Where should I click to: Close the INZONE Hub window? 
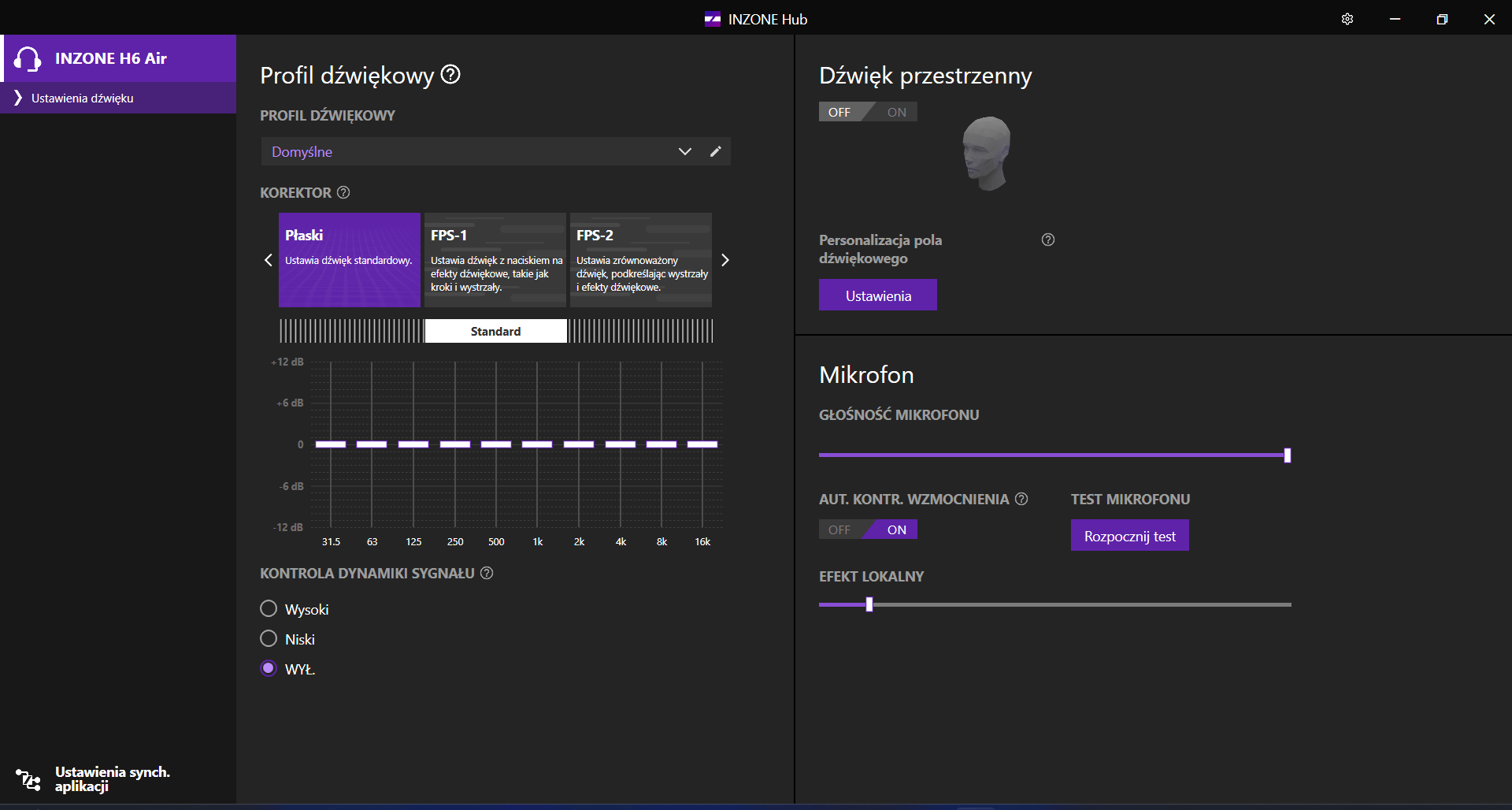click(x=1489, y=19)
